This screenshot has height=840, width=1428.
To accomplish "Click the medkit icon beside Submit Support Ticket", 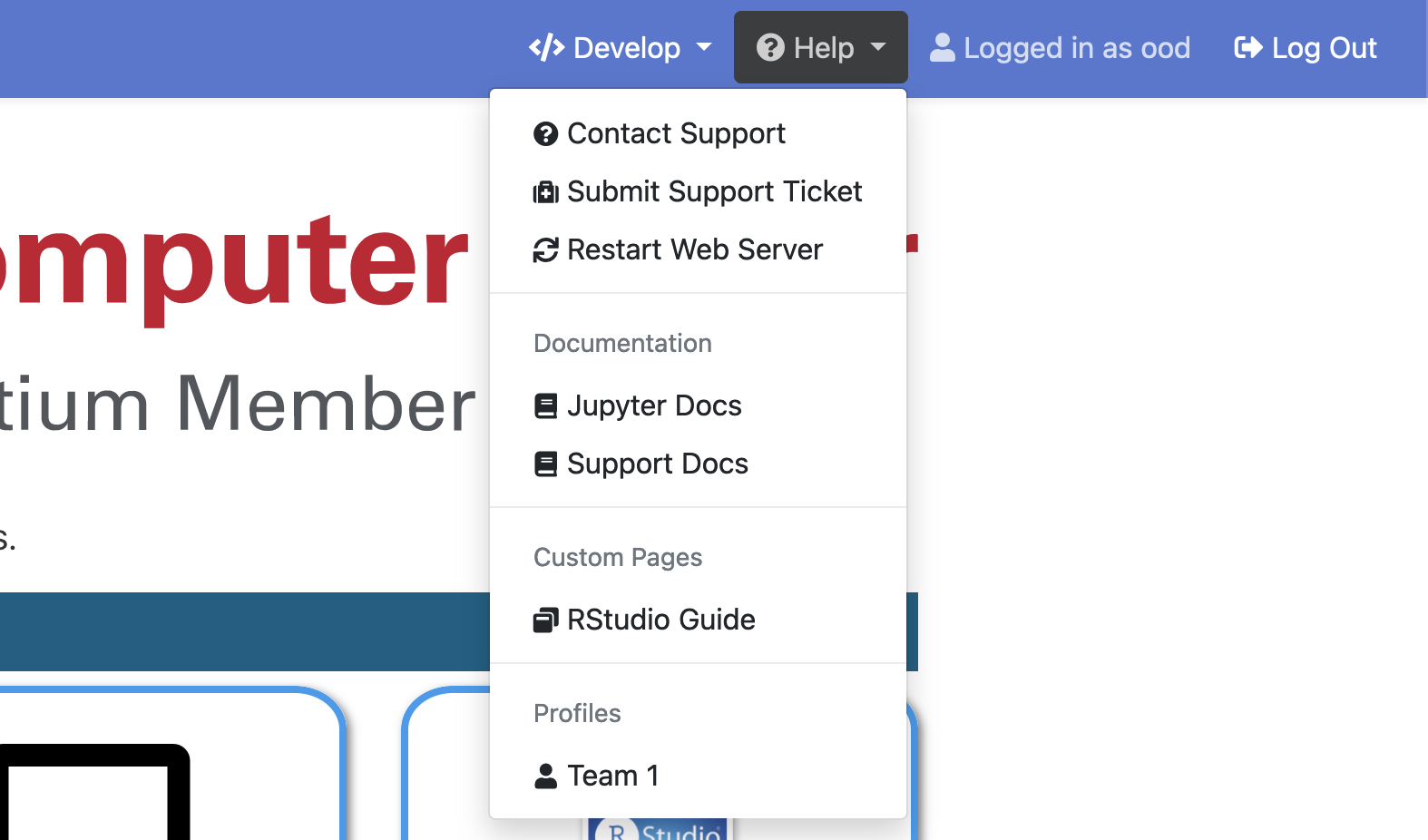I will pos(545,192).
